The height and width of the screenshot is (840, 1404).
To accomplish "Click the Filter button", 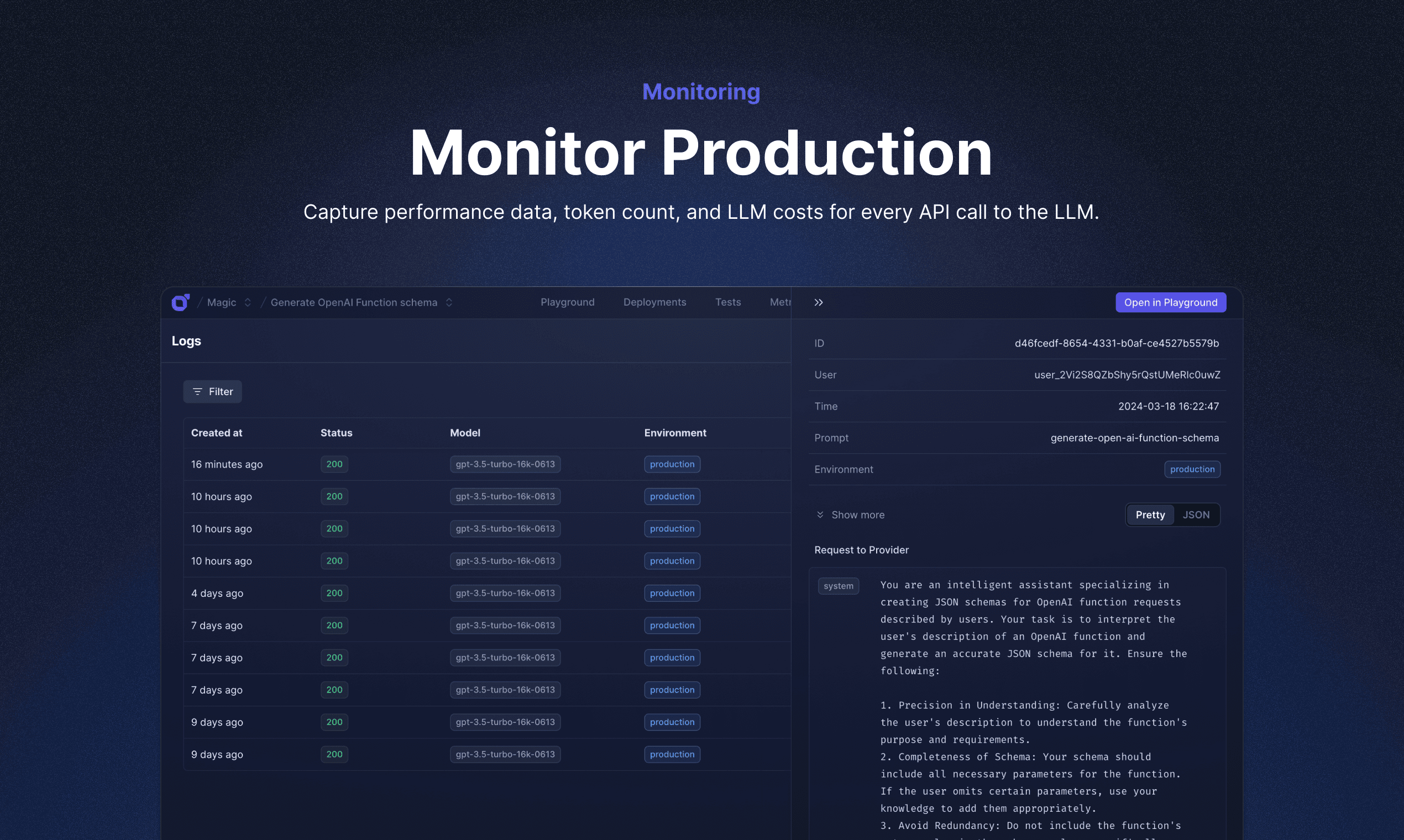I will coord(212,392).
